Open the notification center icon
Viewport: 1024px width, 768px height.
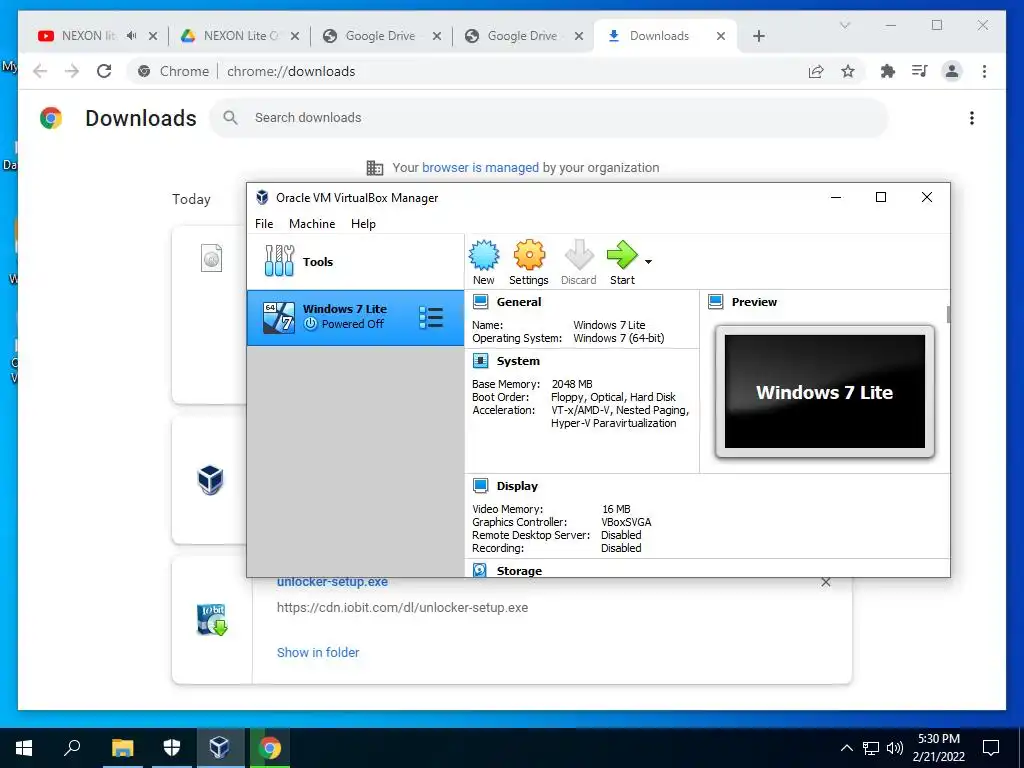tap(991, 748)
